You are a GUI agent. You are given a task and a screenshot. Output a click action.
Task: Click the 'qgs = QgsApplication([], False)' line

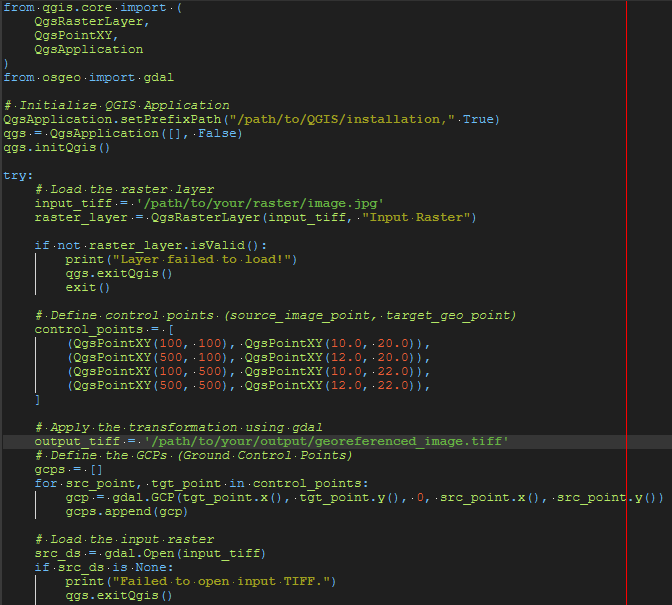coord(123,133)
